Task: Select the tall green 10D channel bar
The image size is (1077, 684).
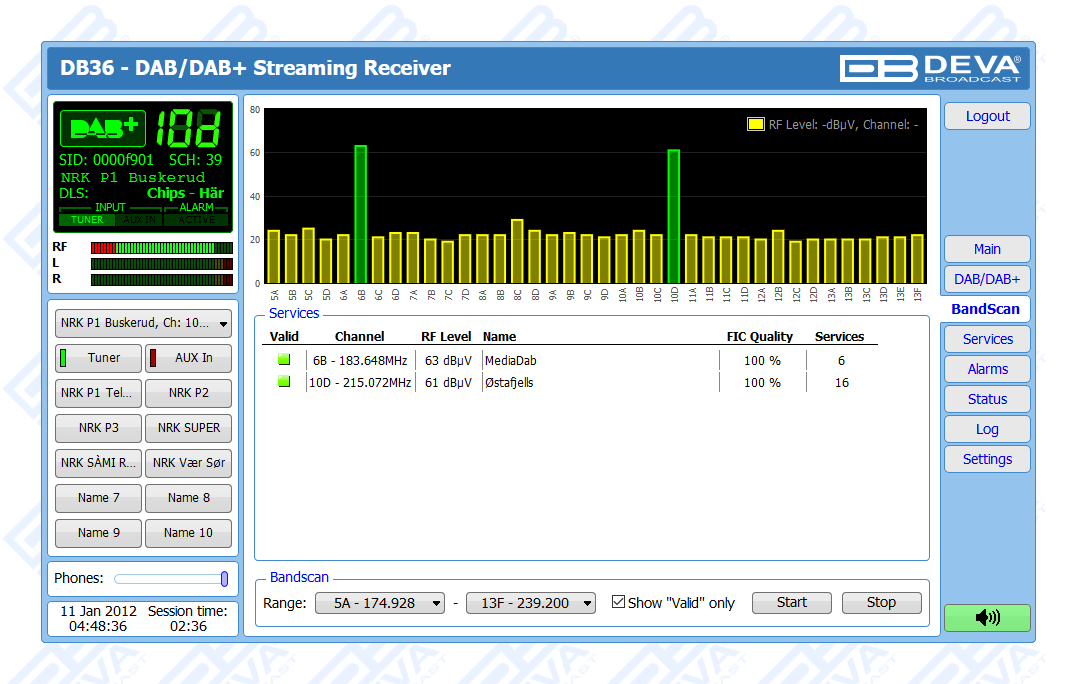Action: click(674, 216)
